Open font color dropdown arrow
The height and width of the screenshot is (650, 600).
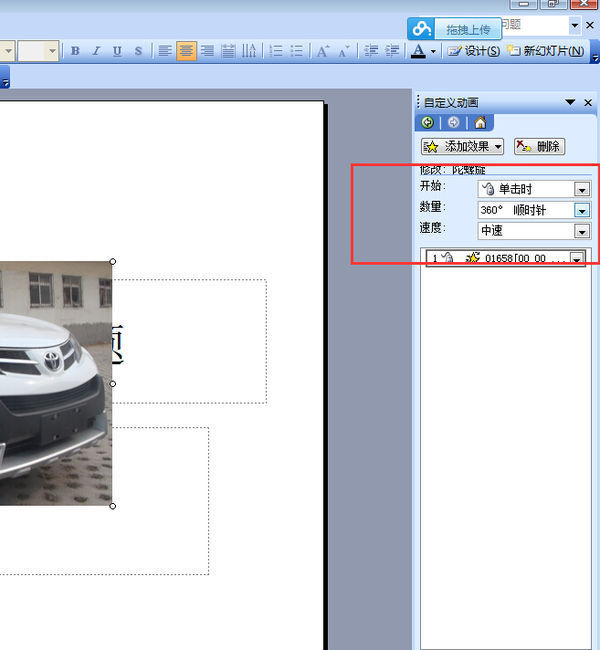click(433, 51)
